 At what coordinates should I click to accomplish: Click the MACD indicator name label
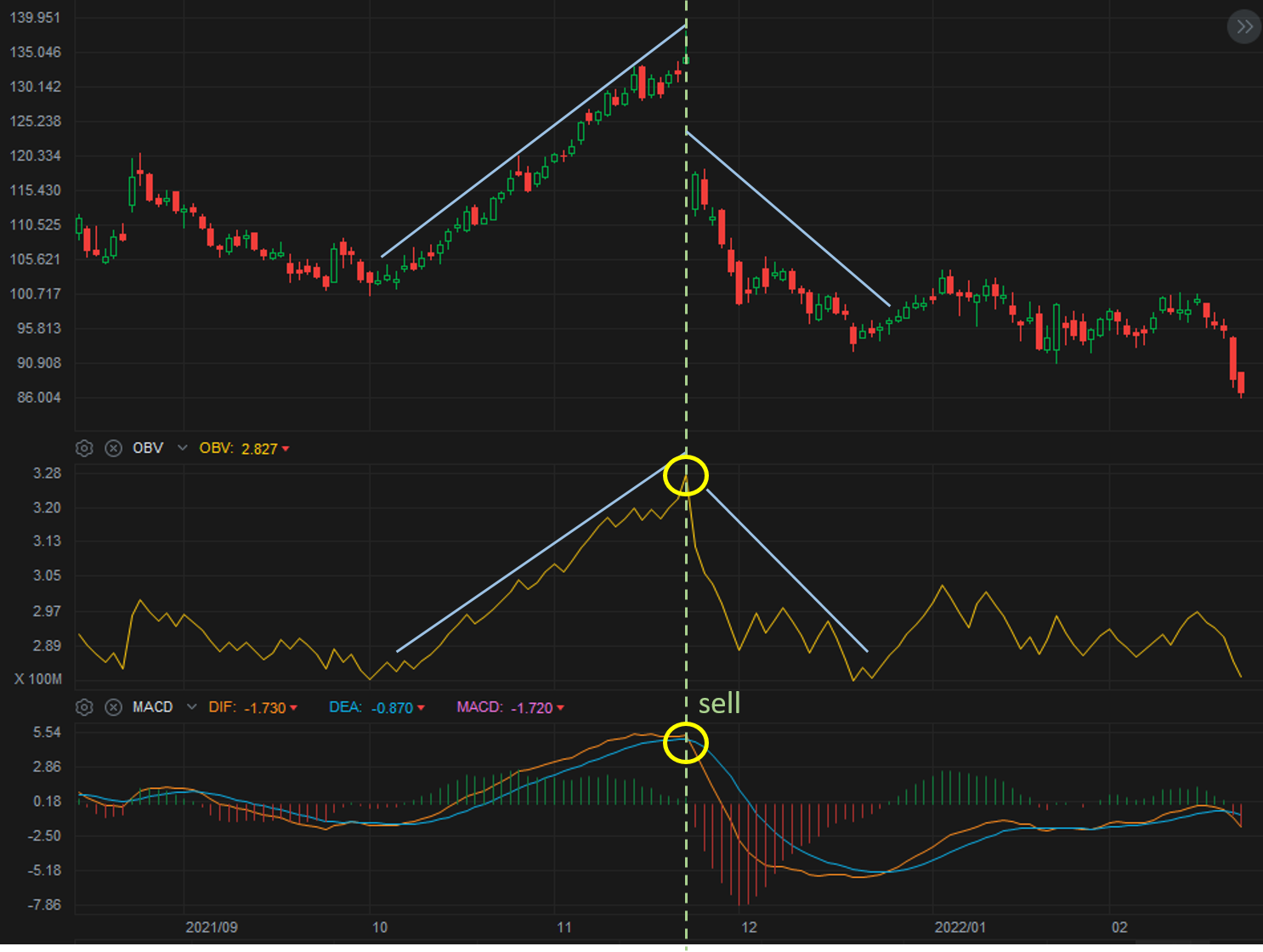152,707
